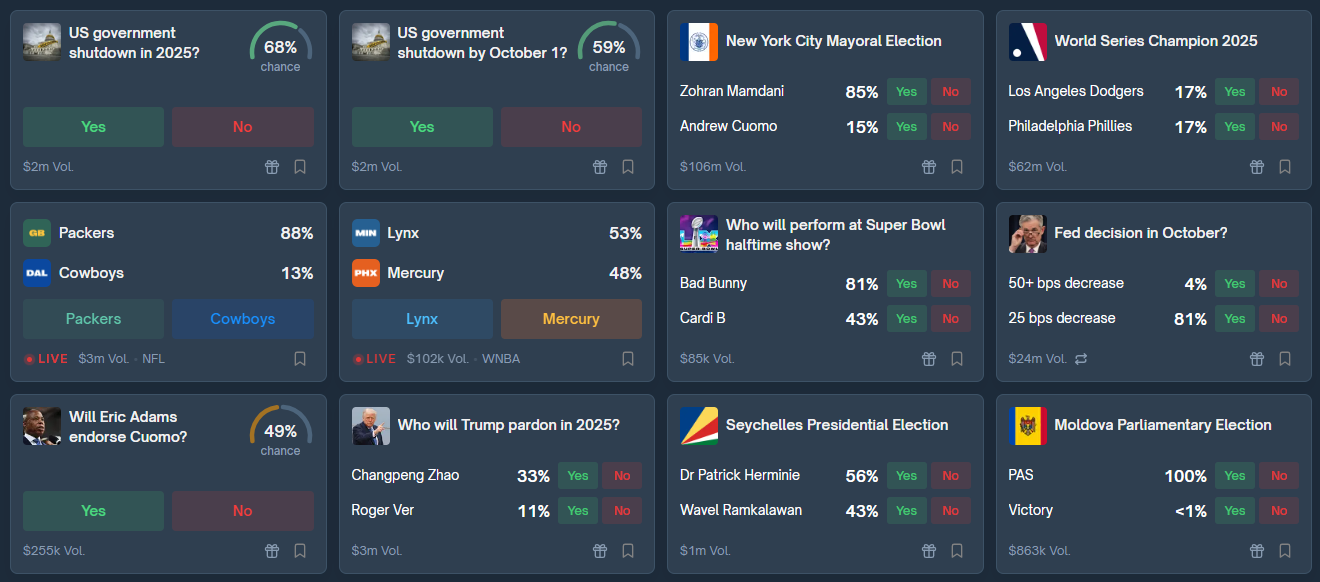This screenshot has width=1320, height=582.
Task: Click gift icon on Trump pardon card
Action: (600, 551)
